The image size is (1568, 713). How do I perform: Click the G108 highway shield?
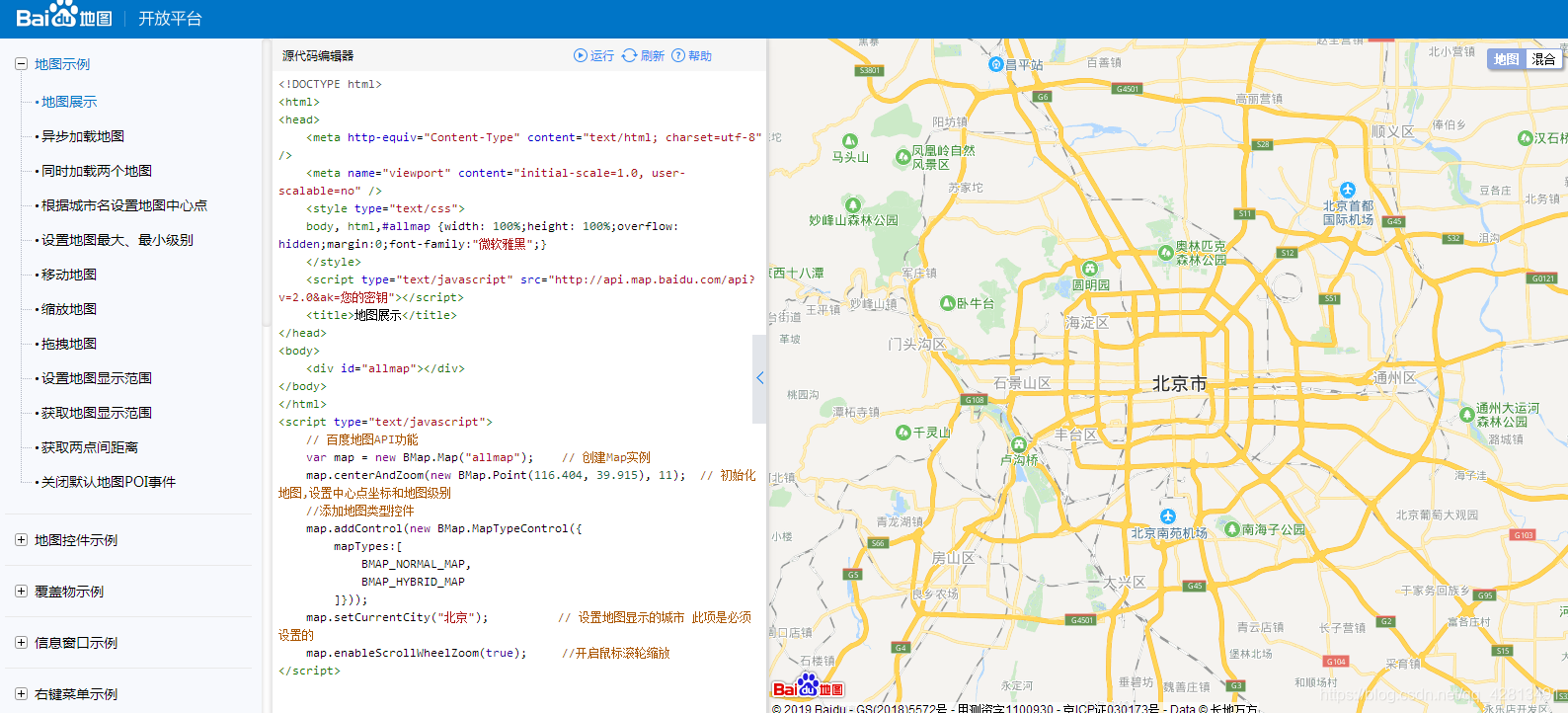[975, 400]
